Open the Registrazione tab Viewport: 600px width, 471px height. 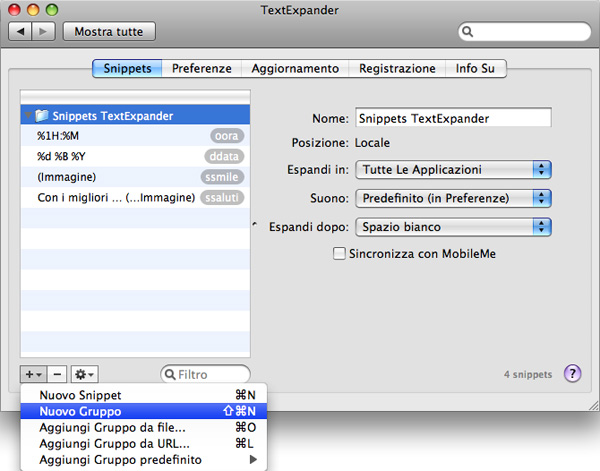(398, 69)
